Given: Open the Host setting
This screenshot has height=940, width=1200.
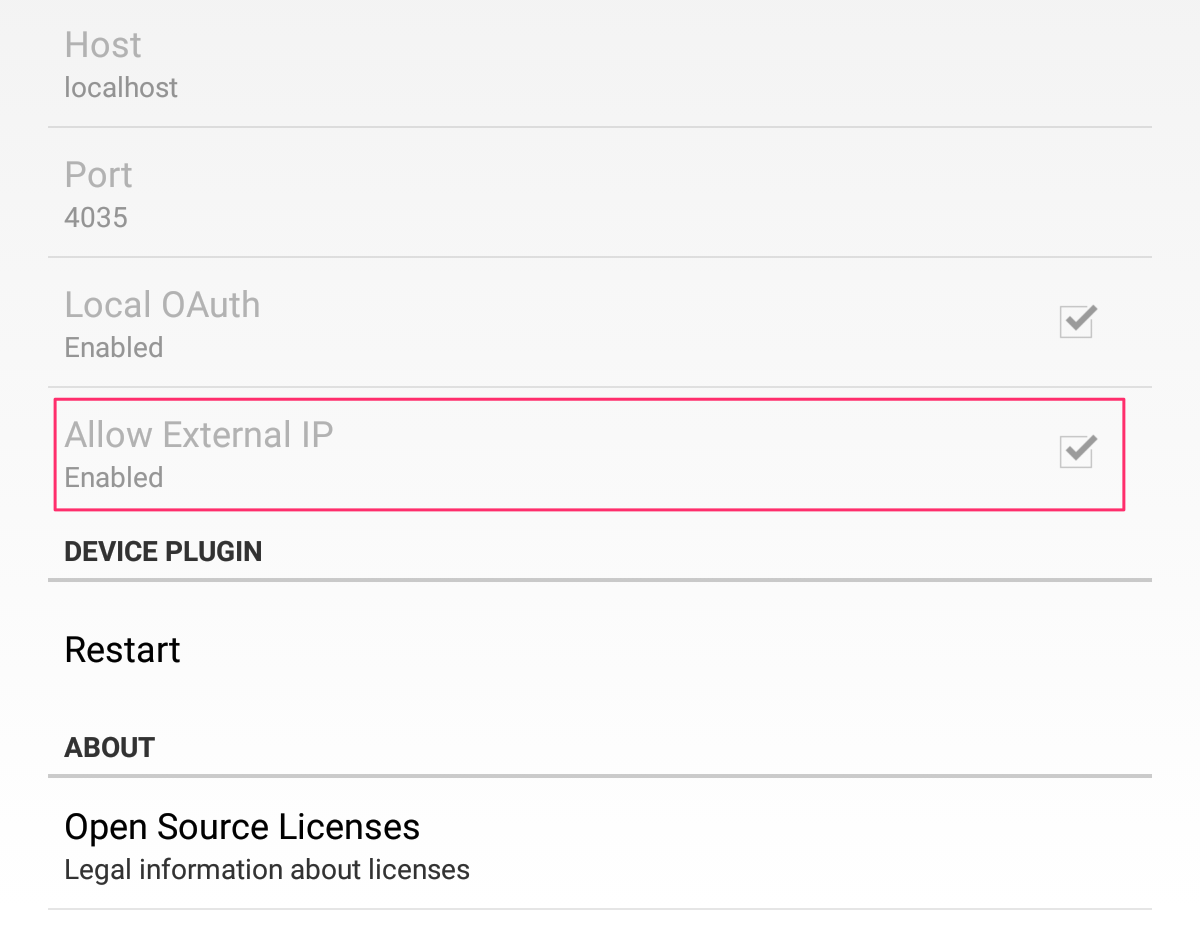Looking at the screenshot, I should point(103,45).
